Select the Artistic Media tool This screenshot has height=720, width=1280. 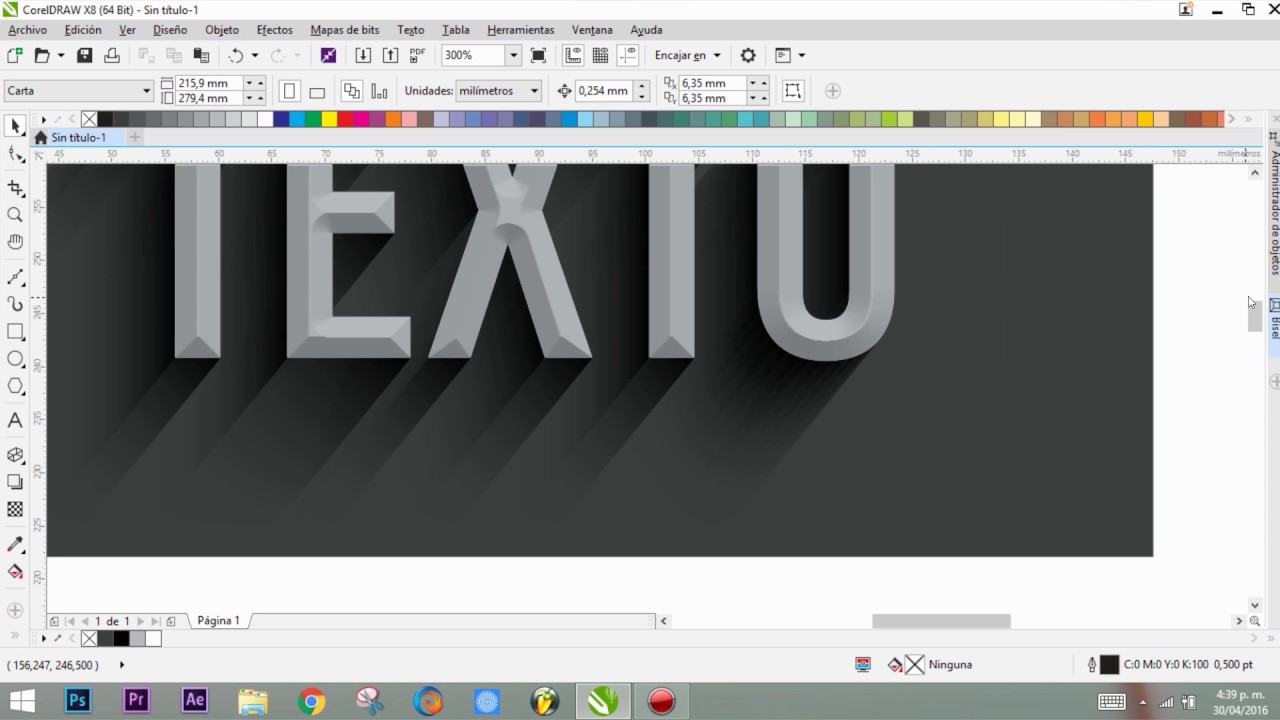tap(15, 304)
